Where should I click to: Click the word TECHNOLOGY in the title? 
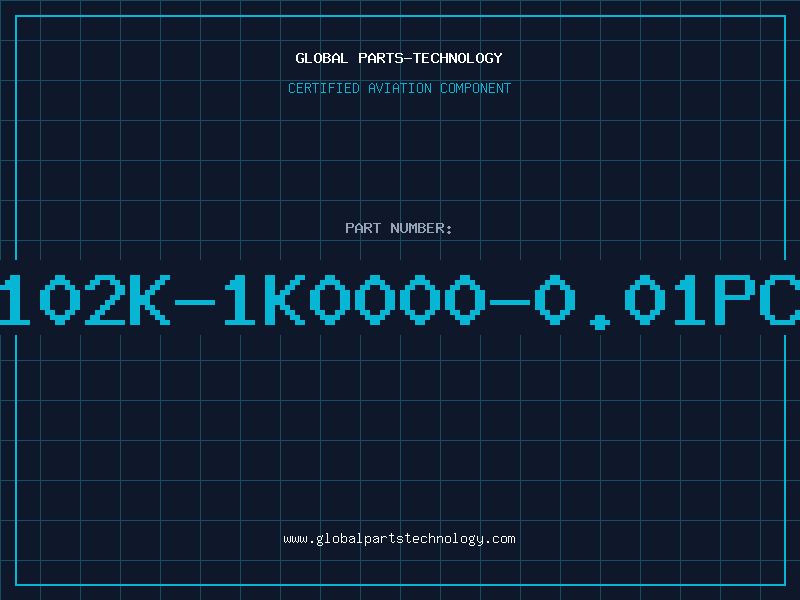[x=458, y=58]
